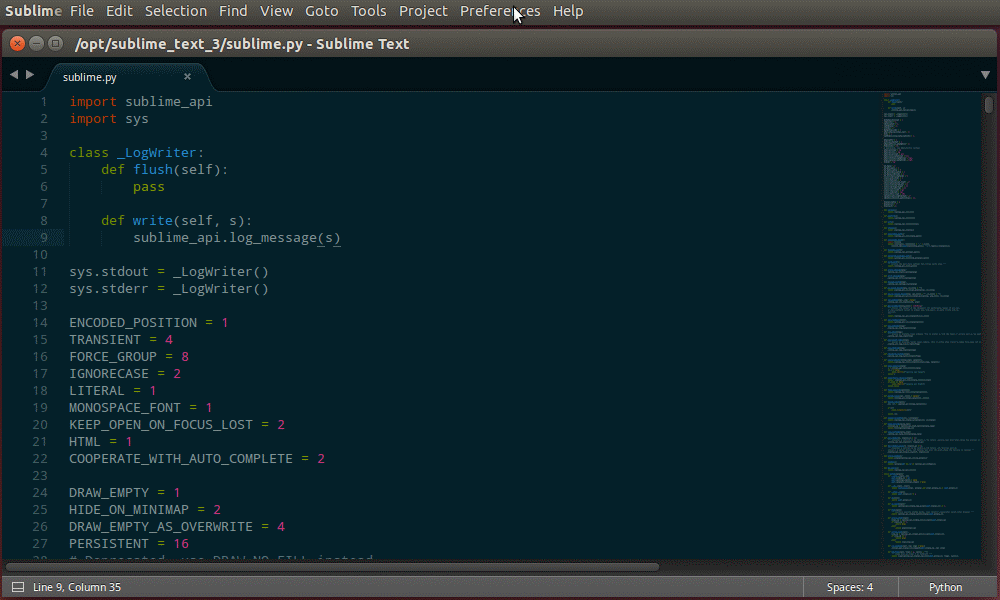Open the tab list dropdown arrow
This screenshot has height=600, width=1000.
[985, 75]
